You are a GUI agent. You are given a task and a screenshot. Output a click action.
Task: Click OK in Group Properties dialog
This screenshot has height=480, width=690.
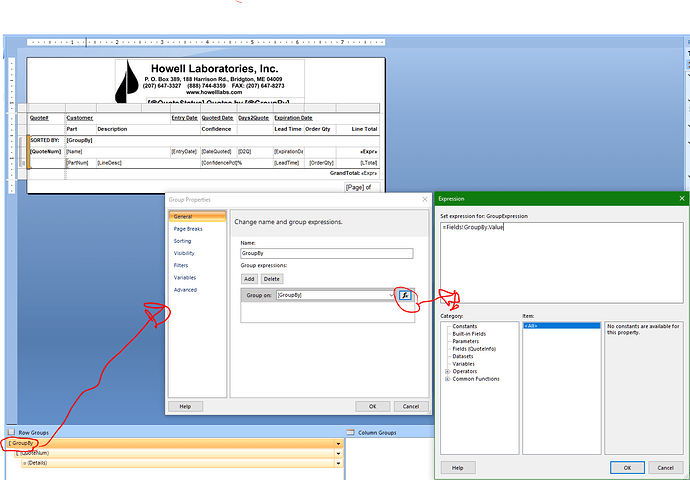pos(373,407)
